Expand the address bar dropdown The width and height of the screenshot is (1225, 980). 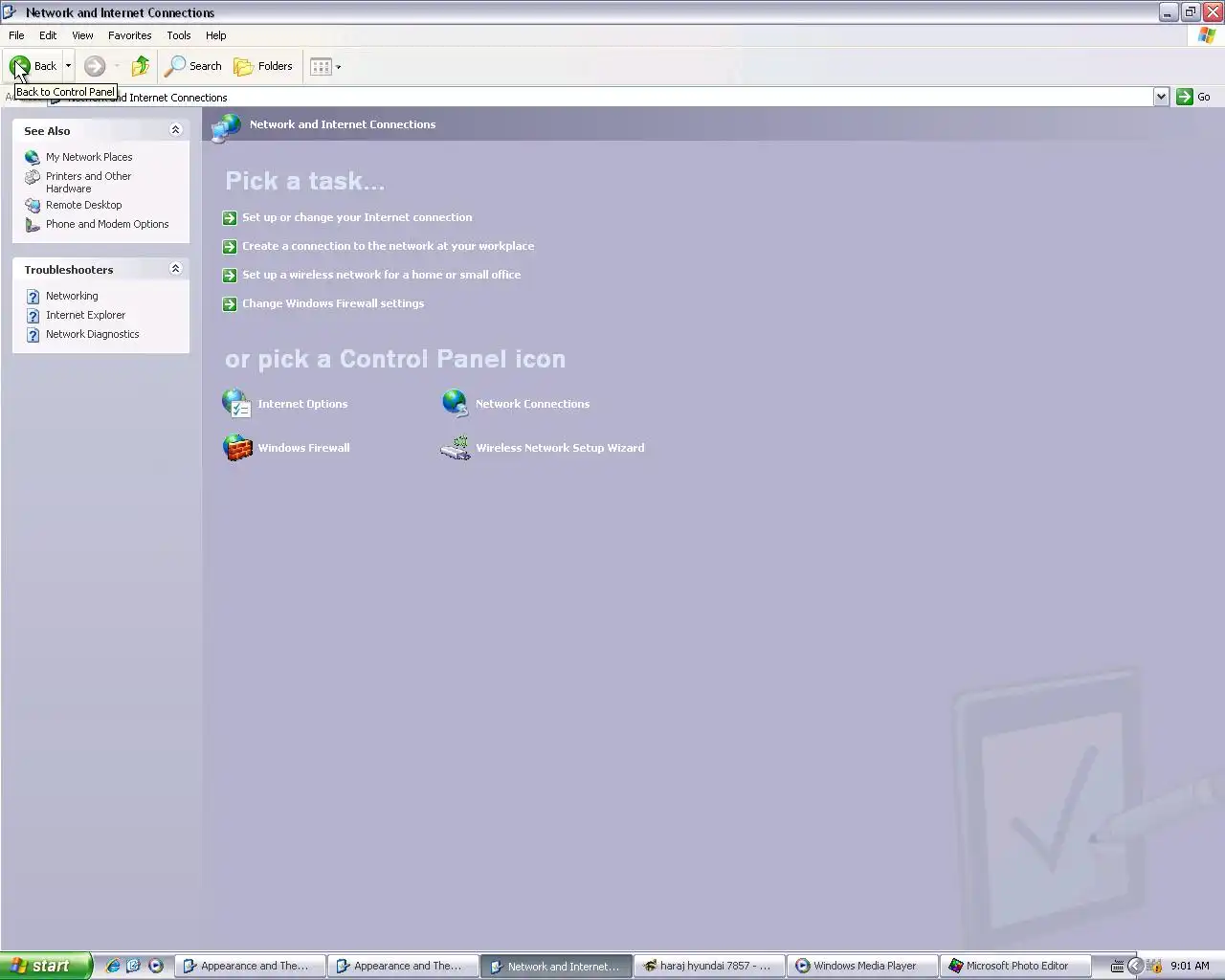[1161, 97]
